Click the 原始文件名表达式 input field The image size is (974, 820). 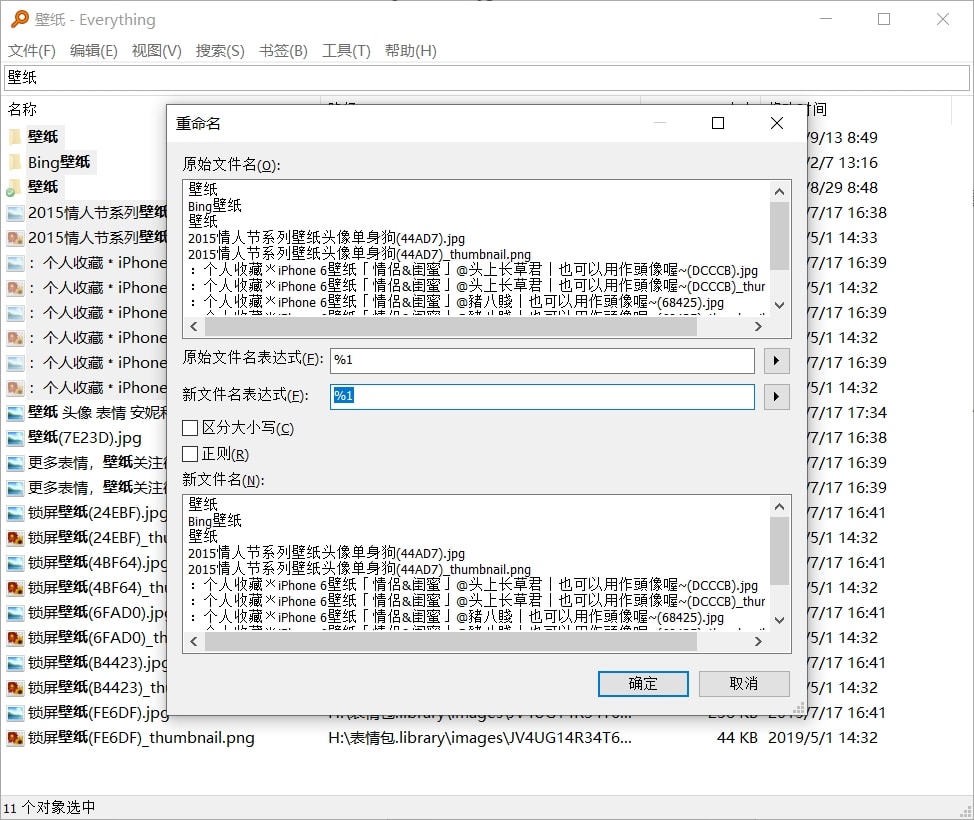click(542, 360)
